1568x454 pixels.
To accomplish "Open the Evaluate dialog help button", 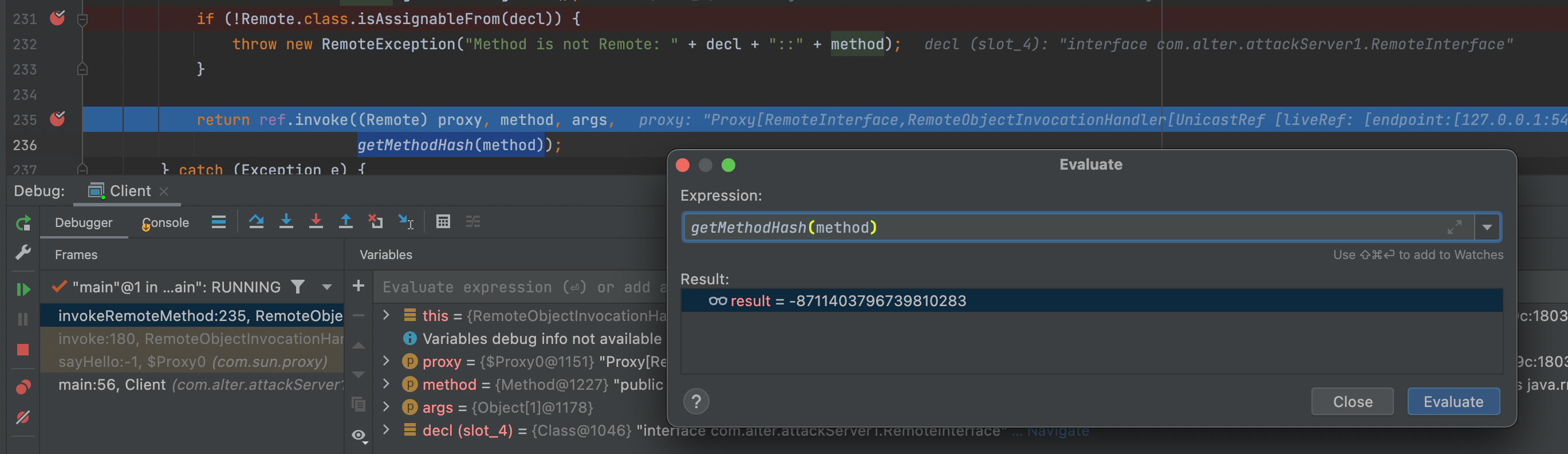I will coord(696,402).
